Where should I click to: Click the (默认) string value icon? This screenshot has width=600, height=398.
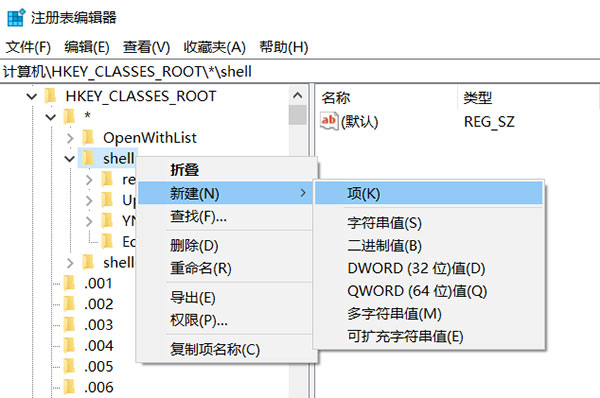pyautogui.click(x=329, y=122)
